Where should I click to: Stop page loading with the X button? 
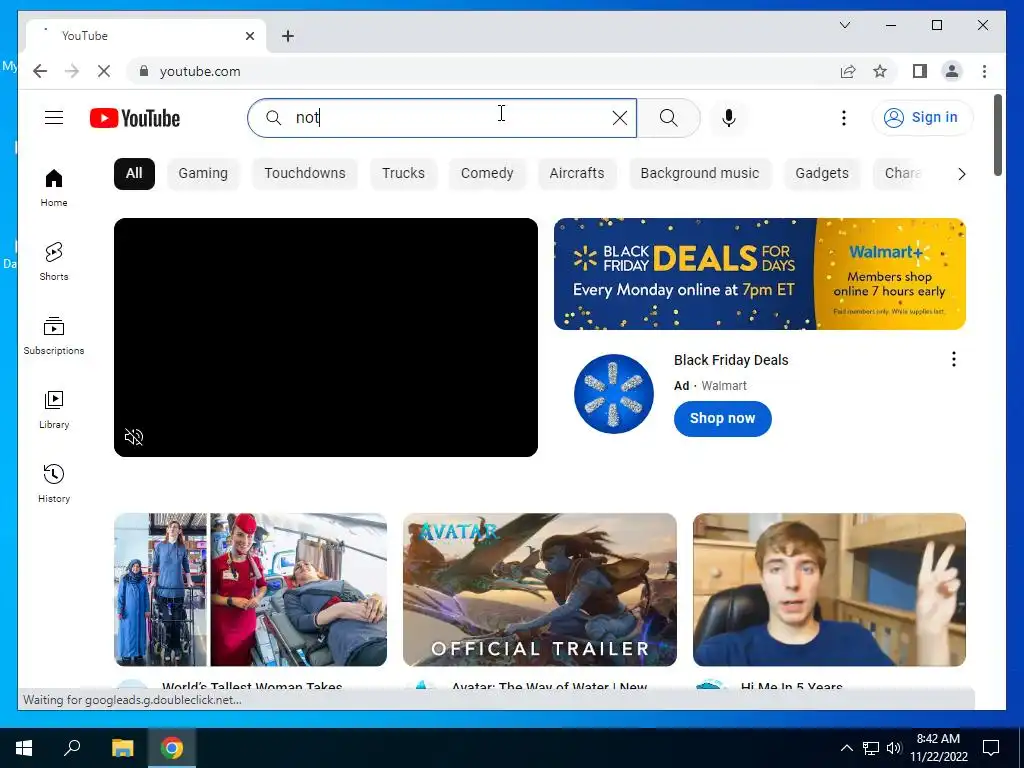pyautogui.click(x=103, y=71)
